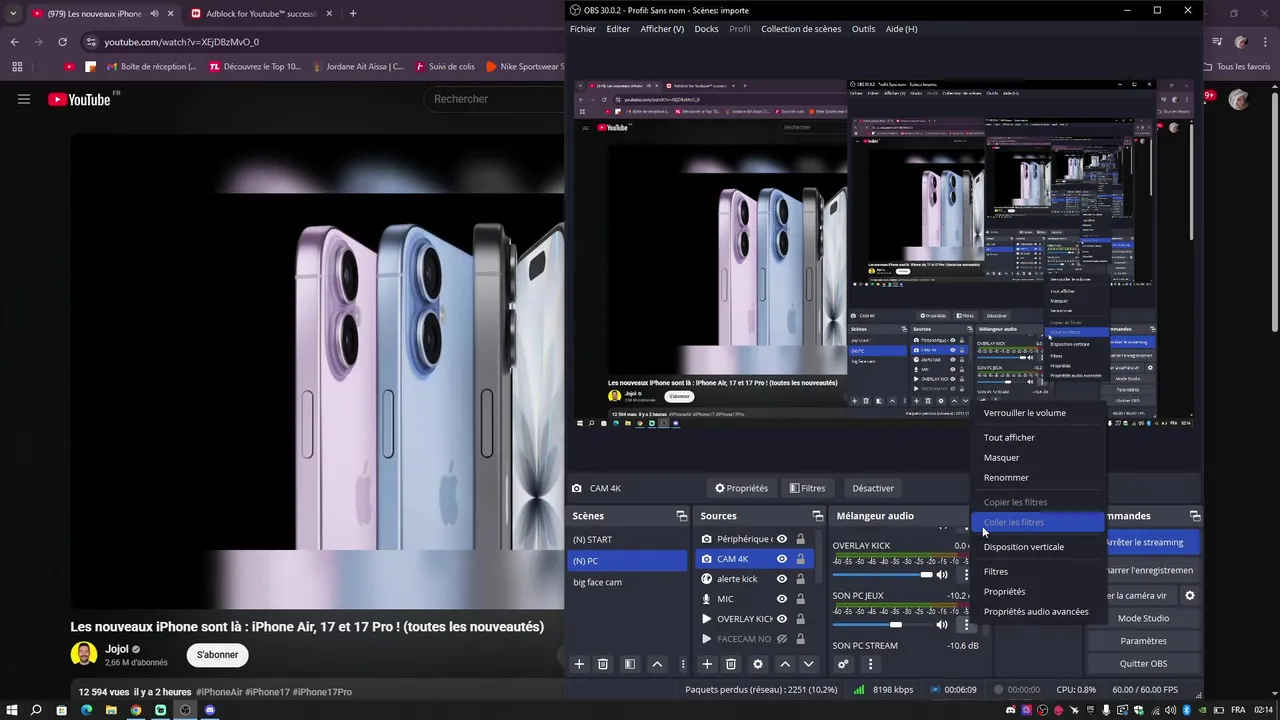Toggle visibility of OVERLAY KICK source

click(x=782, y=619)
